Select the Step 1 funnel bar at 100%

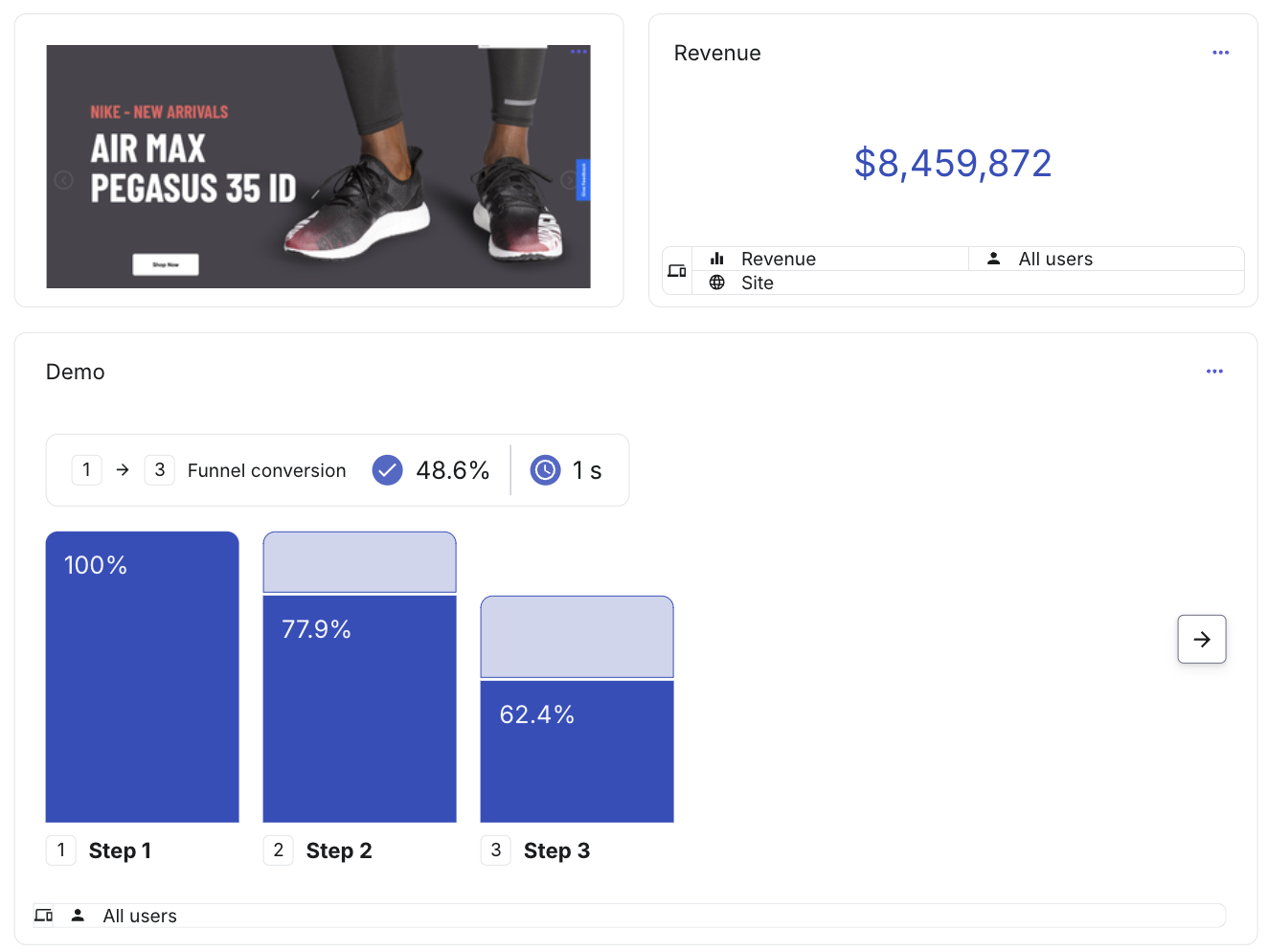pos(143,677)
